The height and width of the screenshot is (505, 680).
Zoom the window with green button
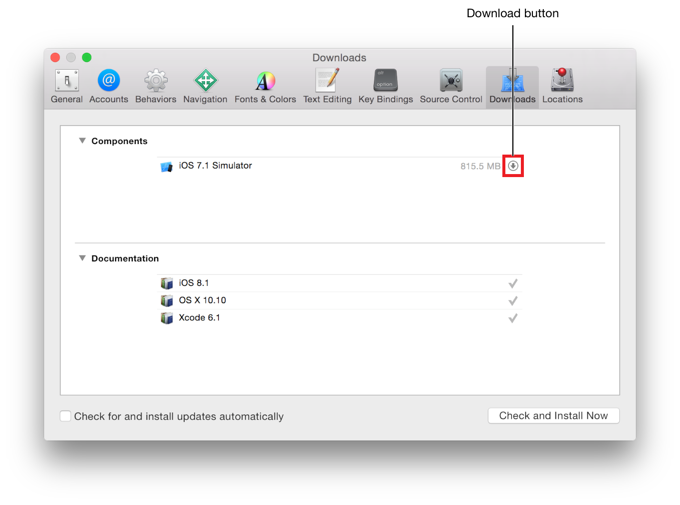(x=87, y=57)
